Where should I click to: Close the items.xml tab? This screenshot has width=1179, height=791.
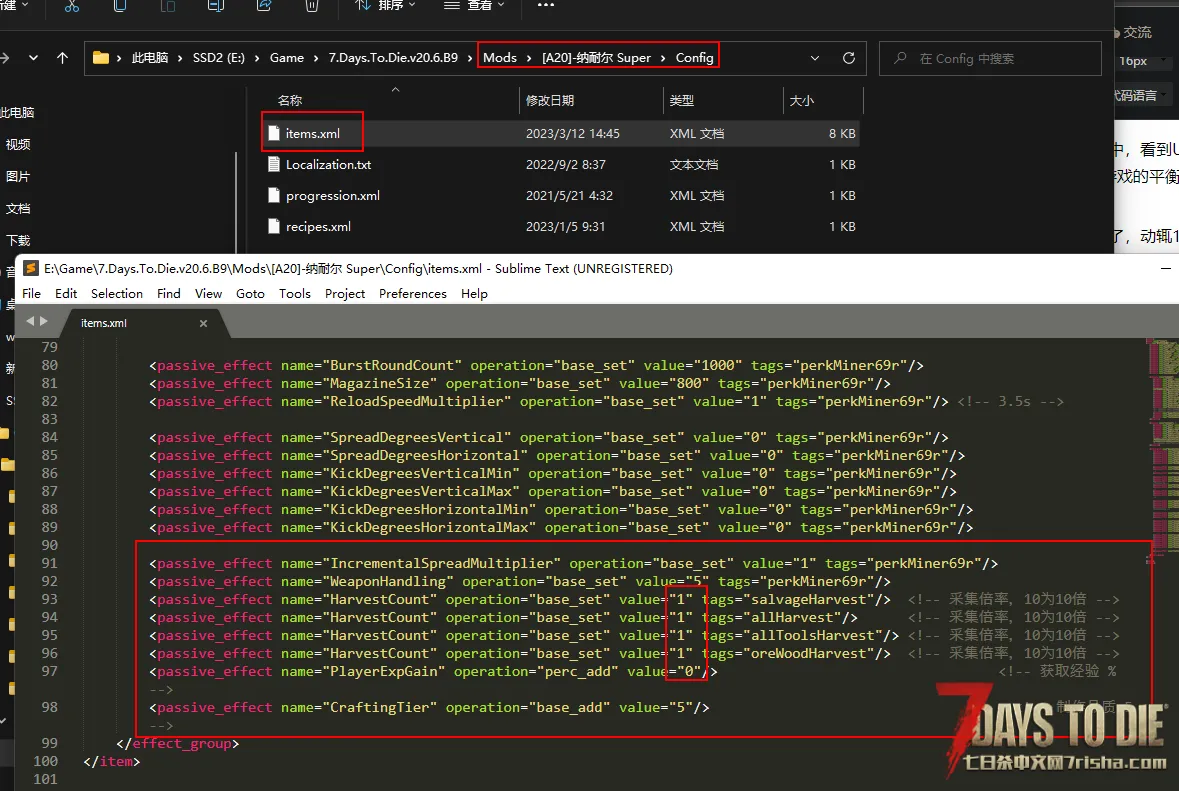pyautogui.click(x=204, y=323)
